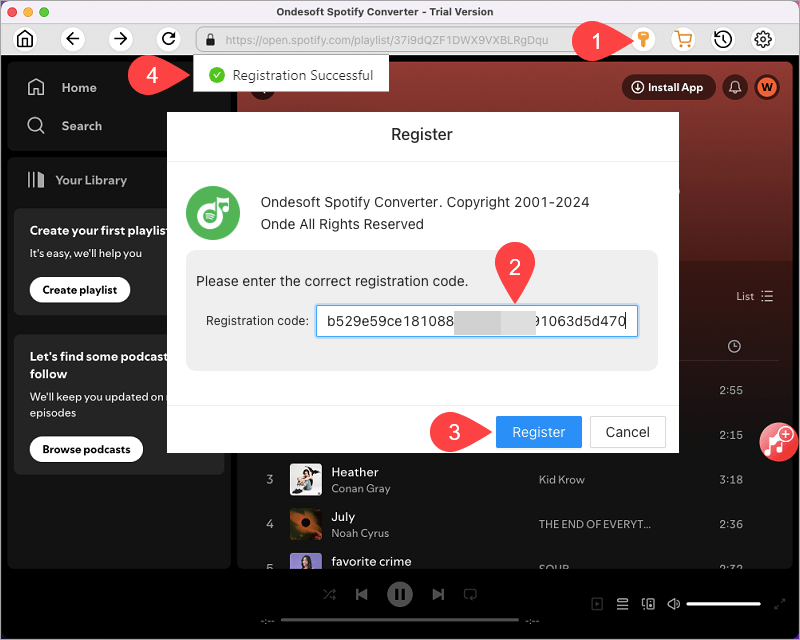
Task: Click the Registration Successful notification
Action: [291, 75]
